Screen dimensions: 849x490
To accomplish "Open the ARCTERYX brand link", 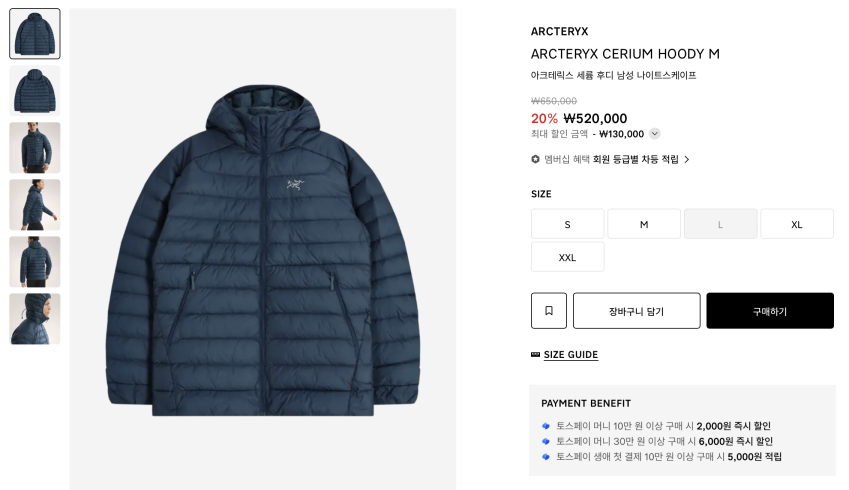I will point(559,31).
